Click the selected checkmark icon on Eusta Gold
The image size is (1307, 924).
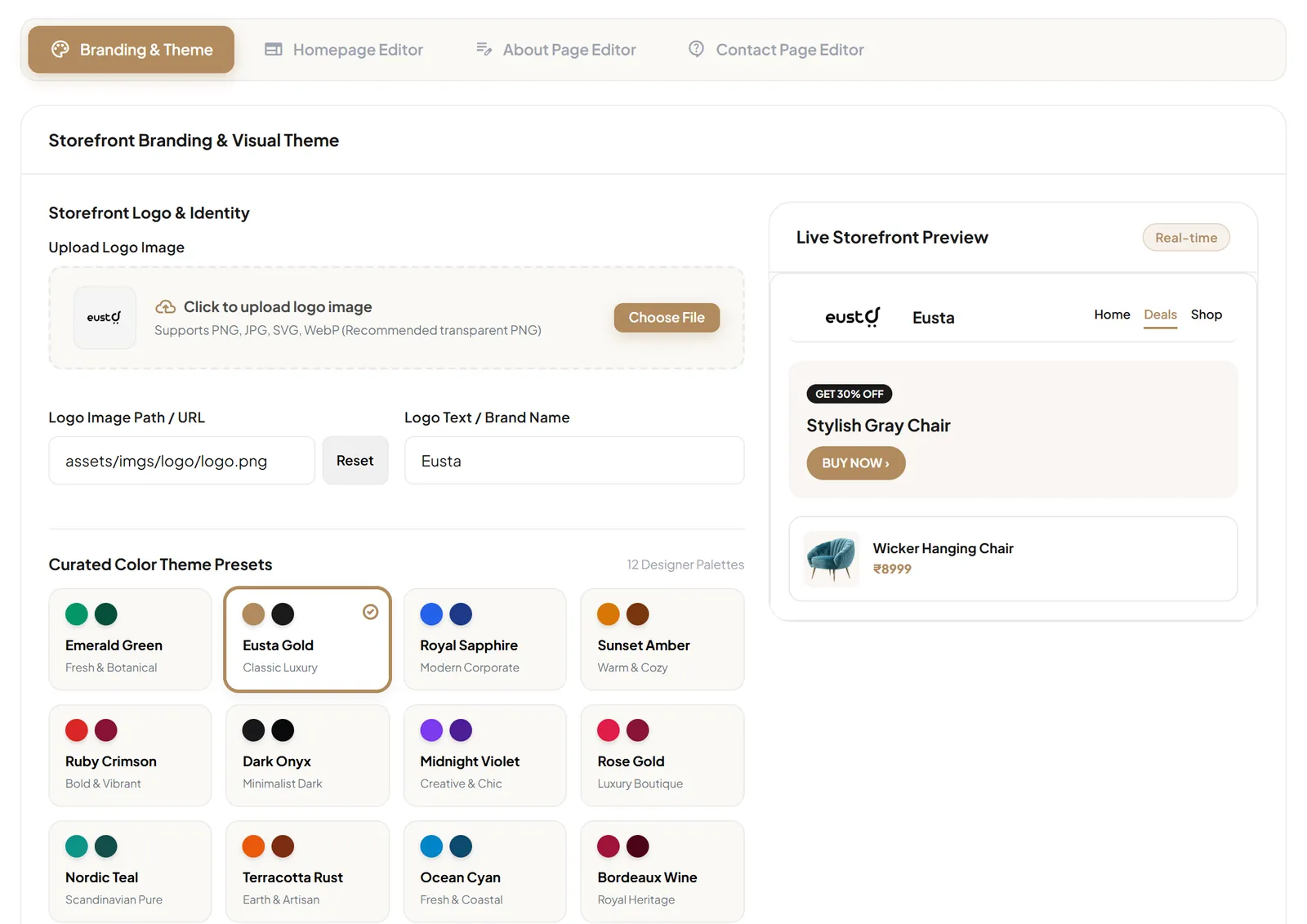click(371, 612)
